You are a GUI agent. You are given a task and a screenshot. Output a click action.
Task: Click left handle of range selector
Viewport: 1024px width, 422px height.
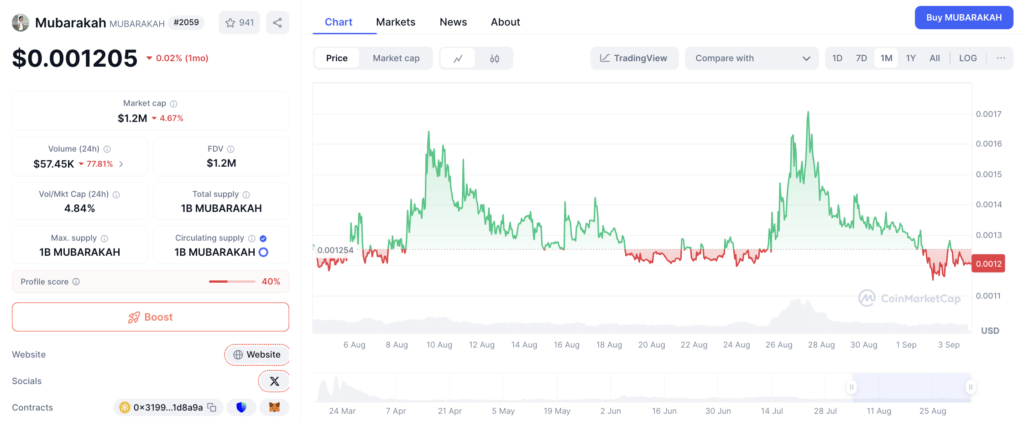[852, 387]
